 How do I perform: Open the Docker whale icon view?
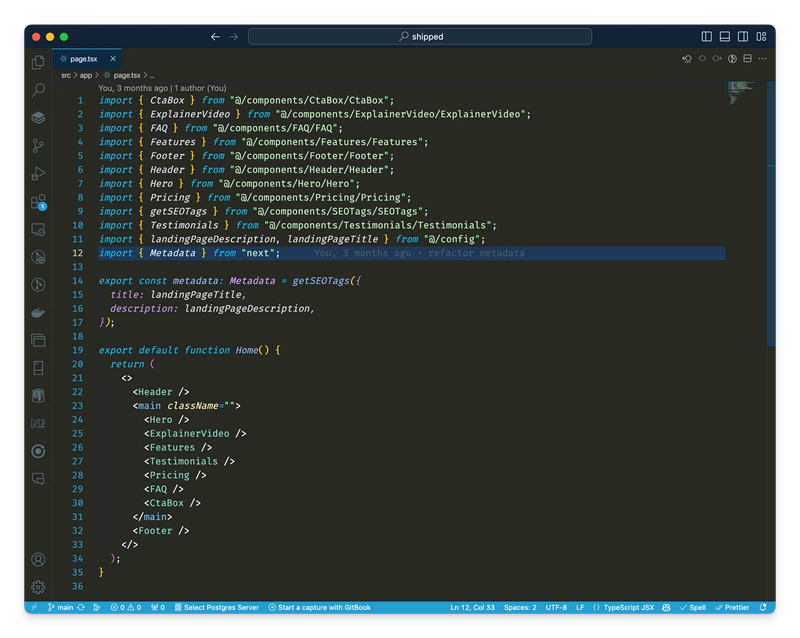click(x=38, y=312)
